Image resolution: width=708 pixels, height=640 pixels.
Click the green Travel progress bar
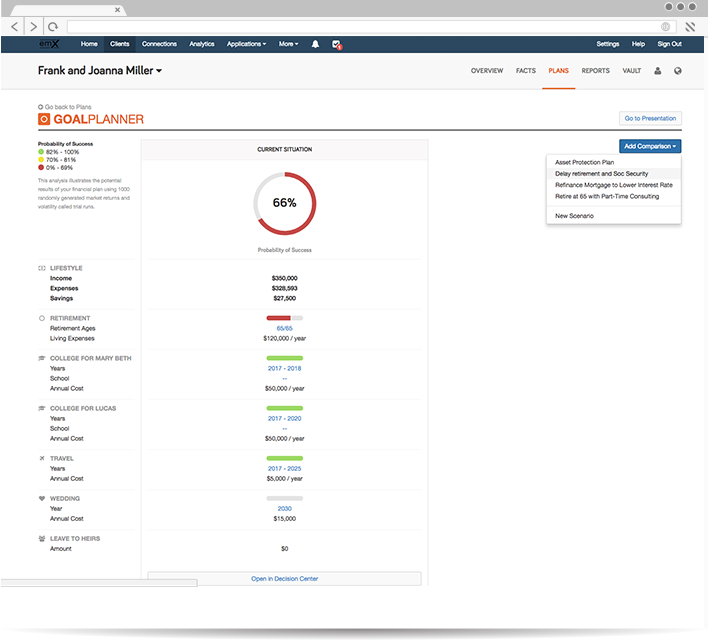coord(284,458)
